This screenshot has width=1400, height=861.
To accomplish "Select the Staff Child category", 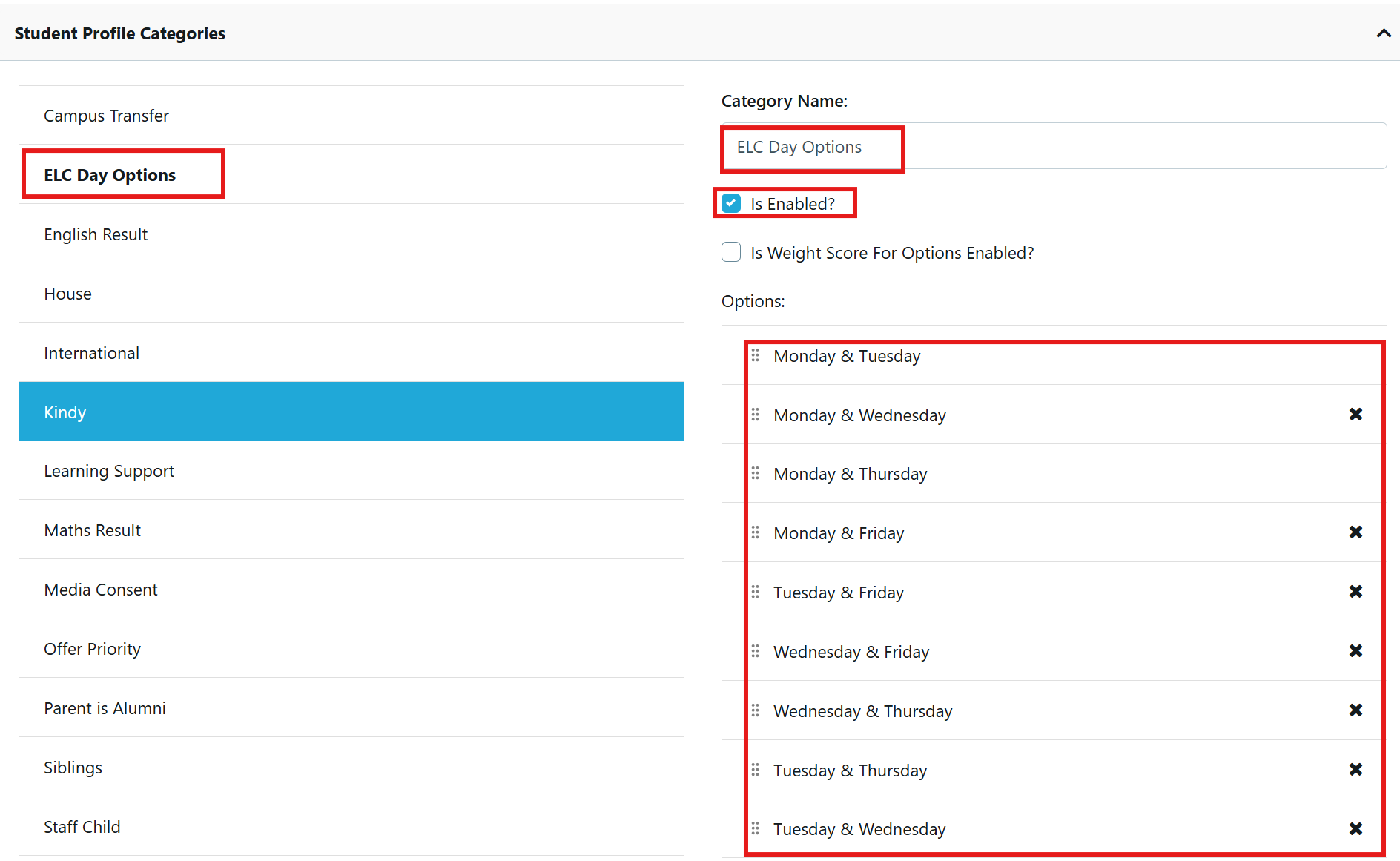I will pyautogui.click(x=82, y=828).
